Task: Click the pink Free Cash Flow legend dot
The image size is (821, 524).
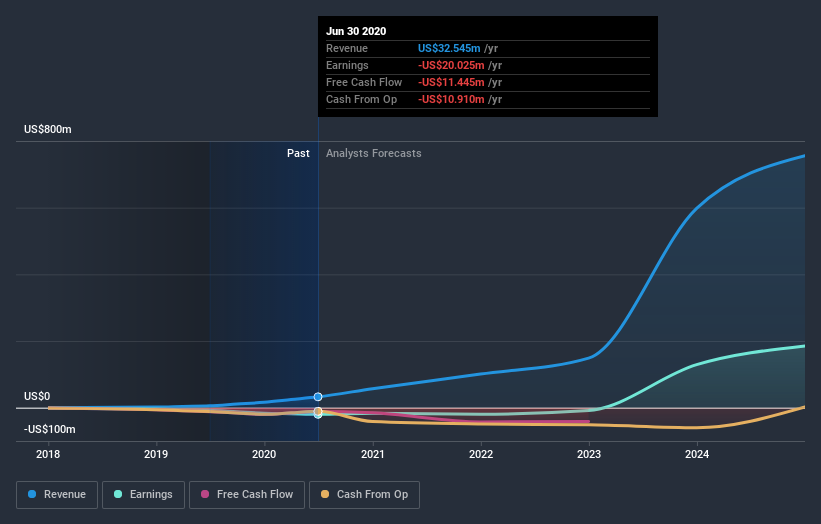Action: [205, 494]
